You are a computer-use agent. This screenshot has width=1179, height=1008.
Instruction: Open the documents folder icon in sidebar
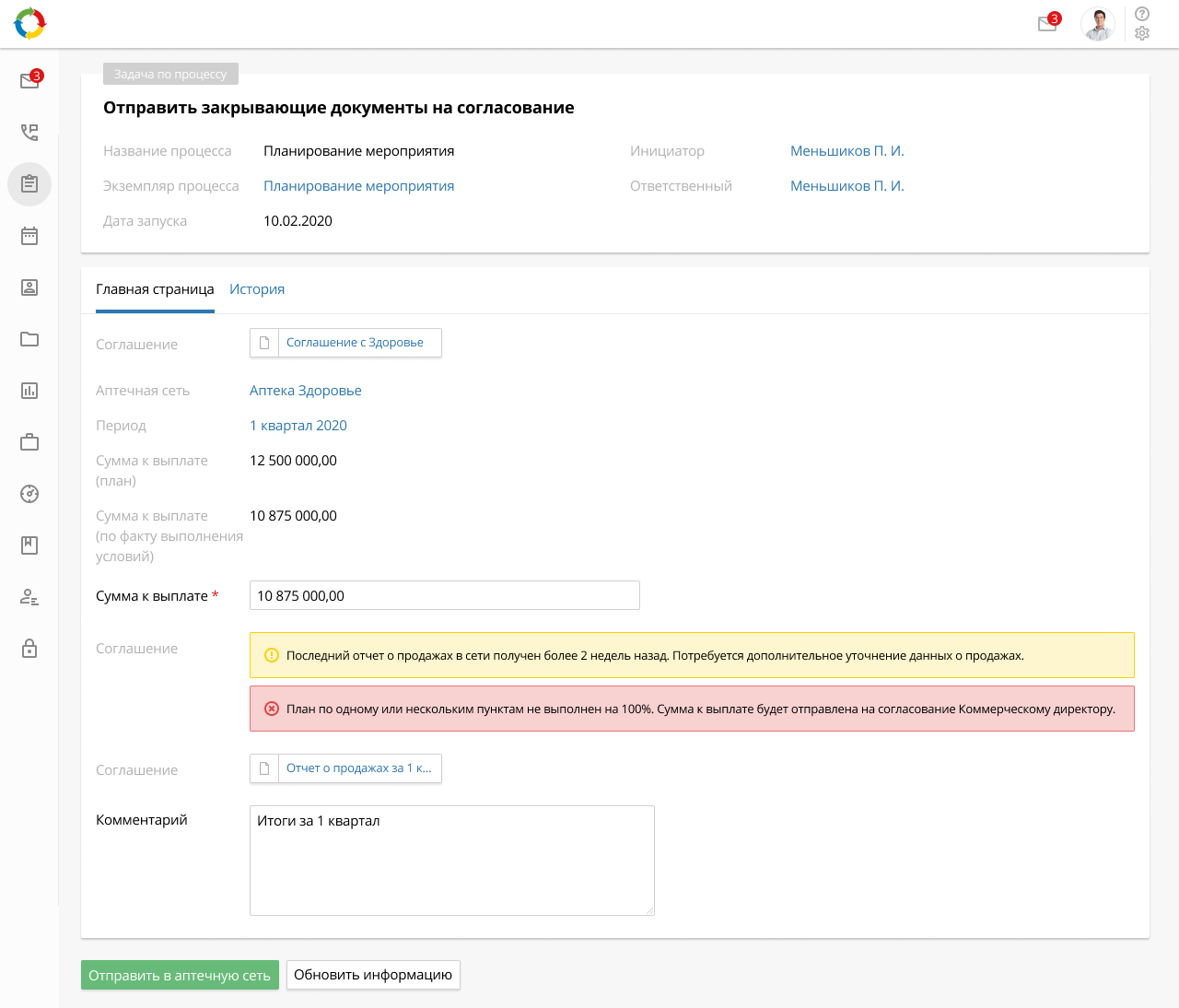[x=29, y=339]
